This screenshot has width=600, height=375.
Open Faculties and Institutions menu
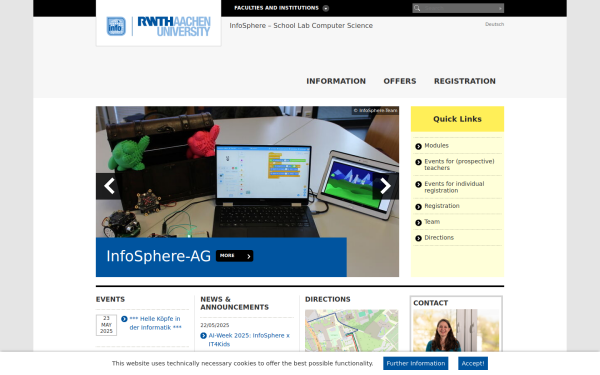coord(276,8)
